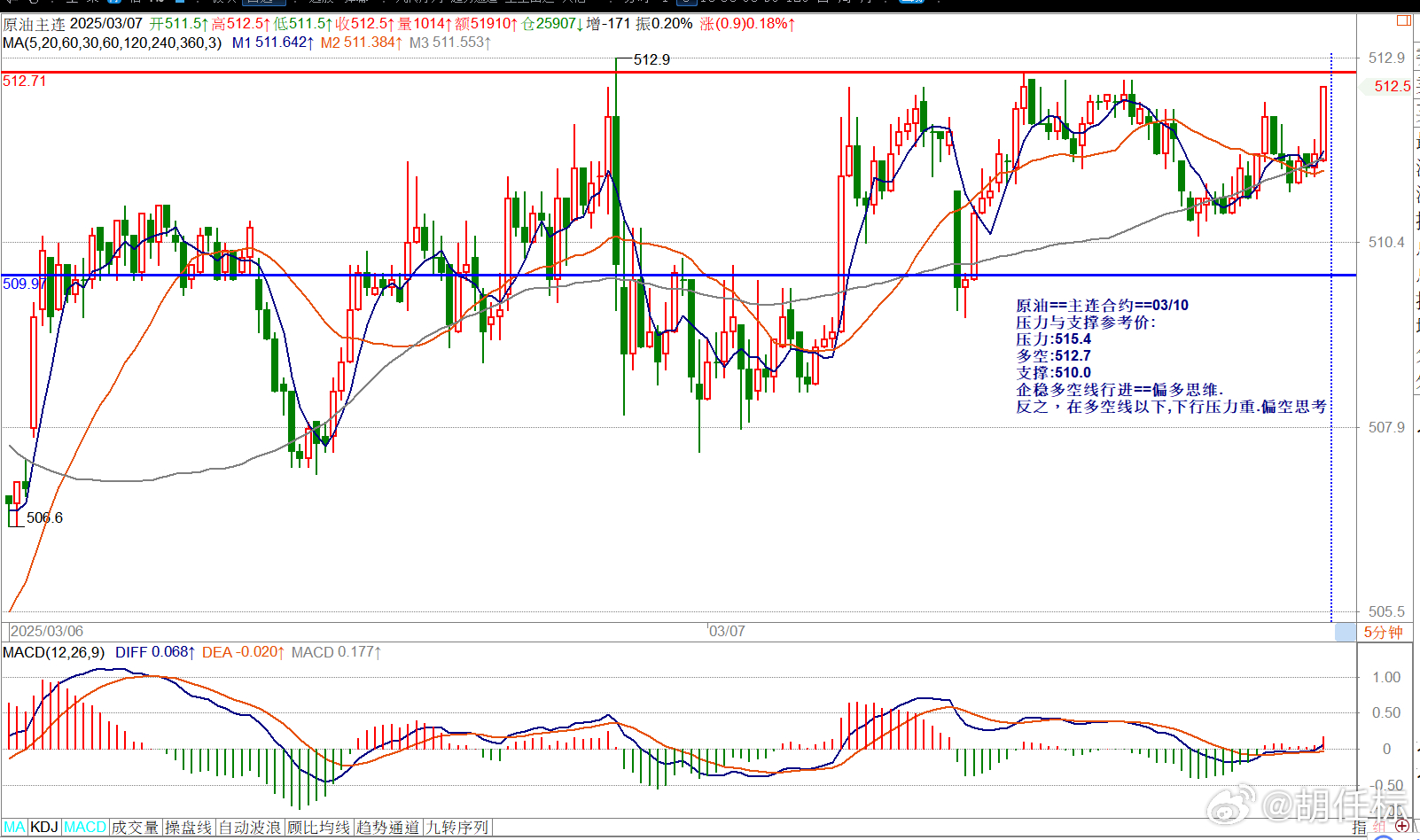Click the MACD(12,26,9) parameter label
The height and width of the screenshot is (840, 1420).
point(53,652)
